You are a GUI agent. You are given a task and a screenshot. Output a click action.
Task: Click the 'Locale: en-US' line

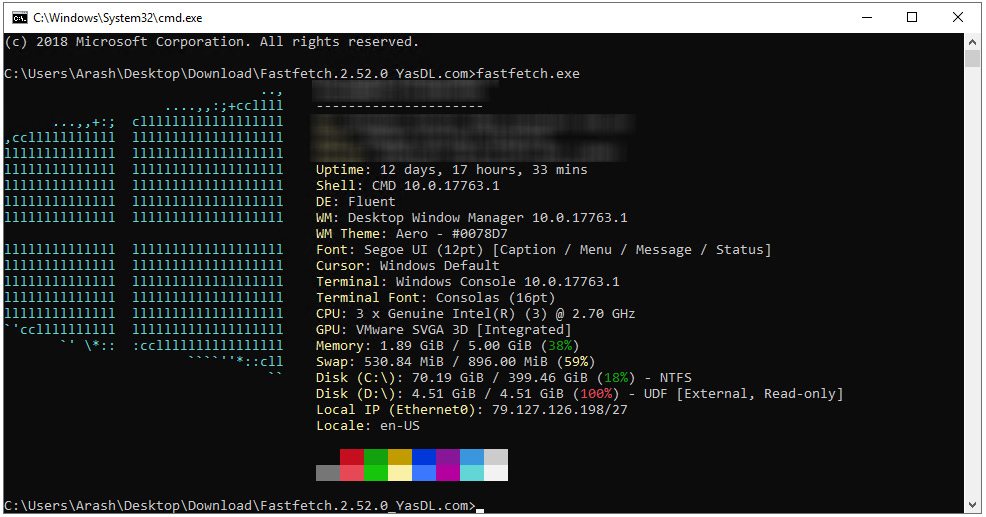(367, 426)
